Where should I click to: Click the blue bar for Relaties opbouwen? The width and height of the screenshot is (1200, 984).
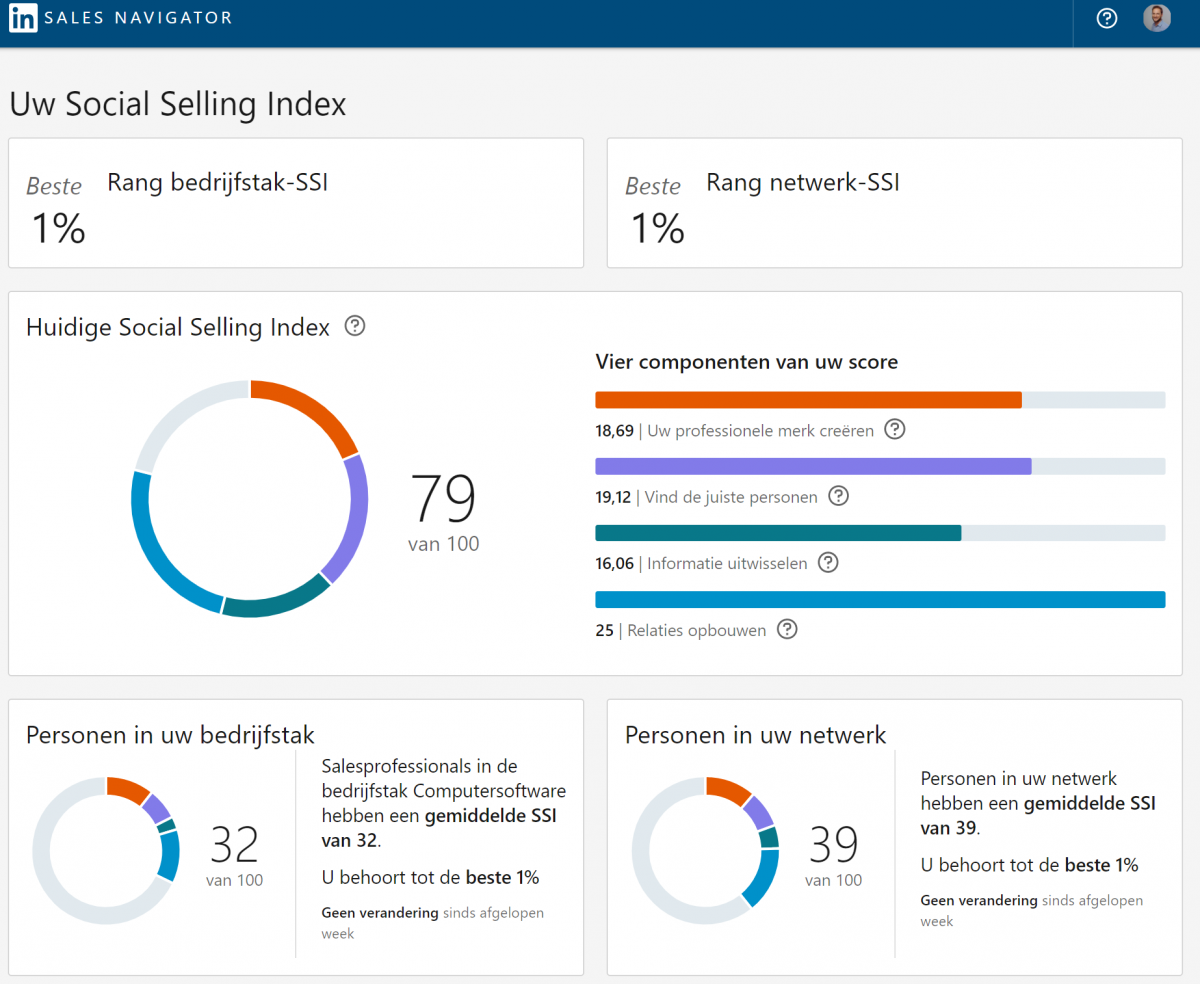click(x=880, y=600)
